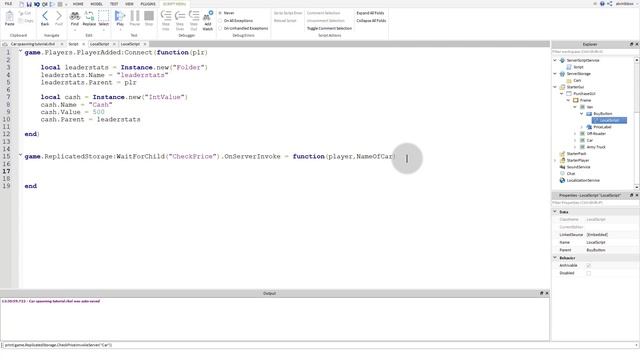The image size is (640, 360).
Task: Switch to the MODEL ribbon tab
Action: pos(97,4)
